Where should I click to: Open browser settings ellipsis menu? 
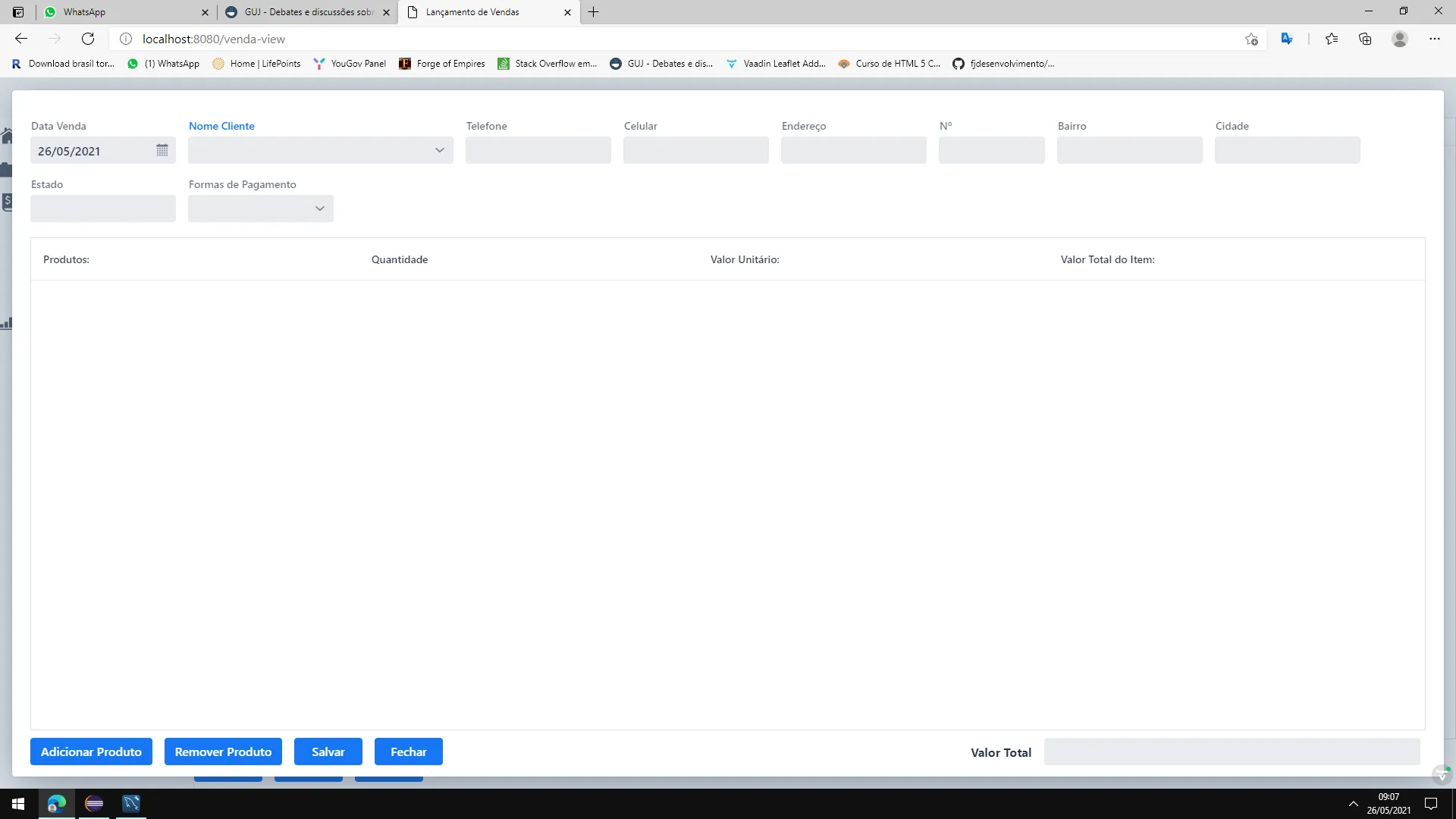click(1434, 39)
